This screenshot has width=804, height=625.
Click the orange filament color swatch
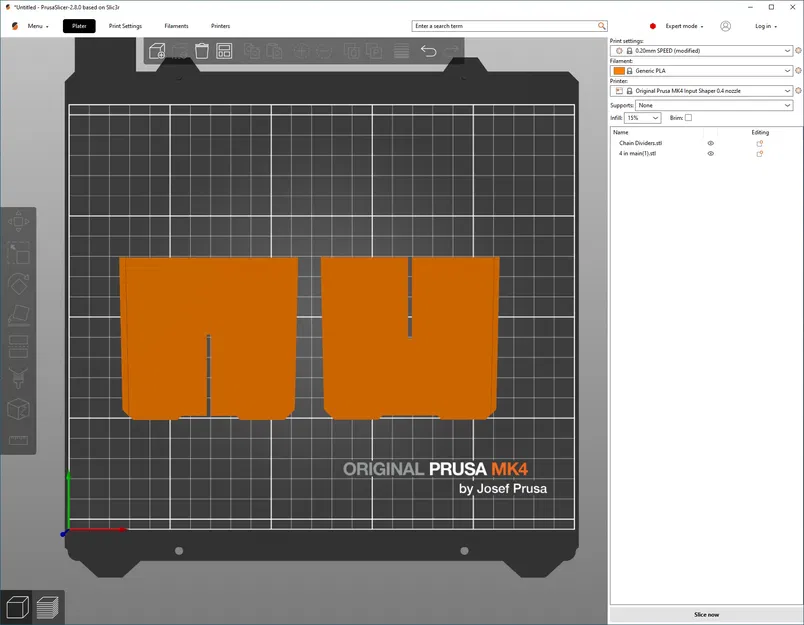[619, 71]
